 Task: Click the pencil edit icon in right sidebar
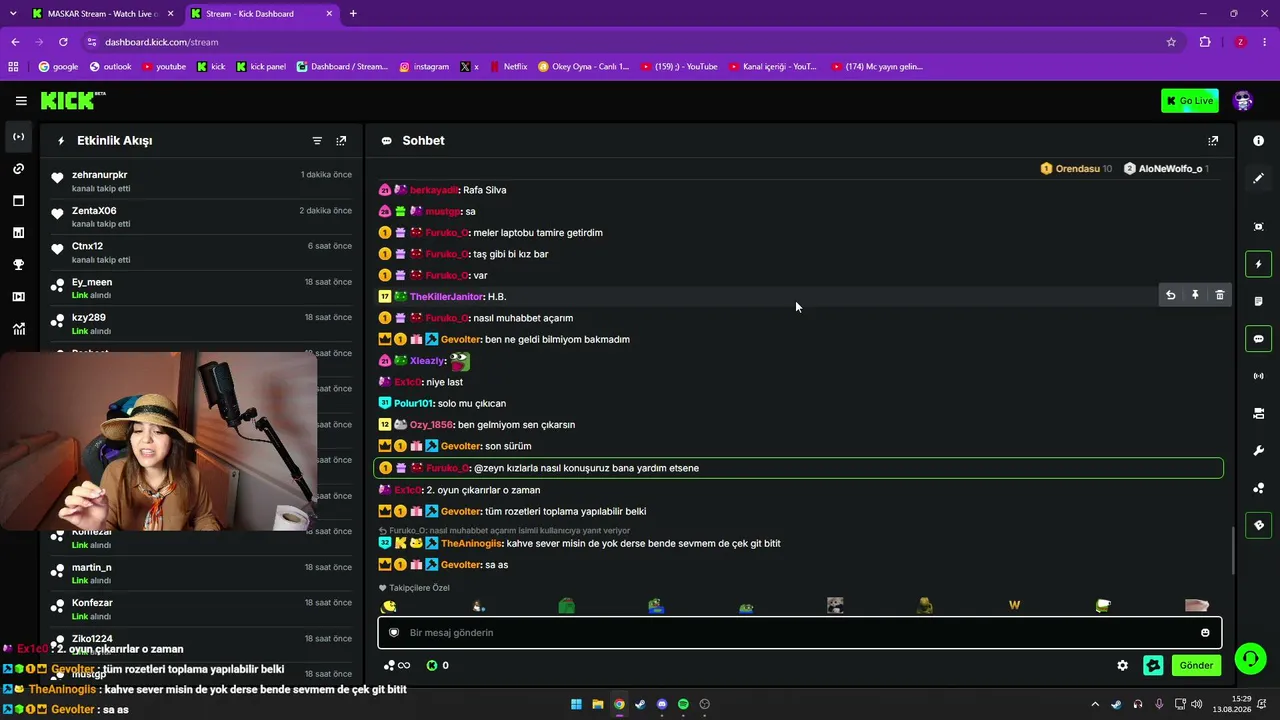[x=1259, y=178]
